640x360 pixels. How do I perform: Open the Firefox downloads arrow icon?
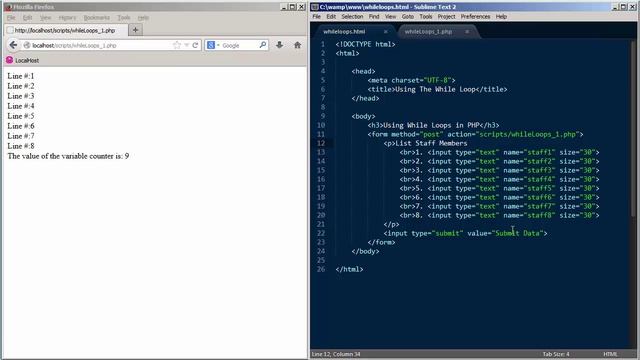click(279, 45)
